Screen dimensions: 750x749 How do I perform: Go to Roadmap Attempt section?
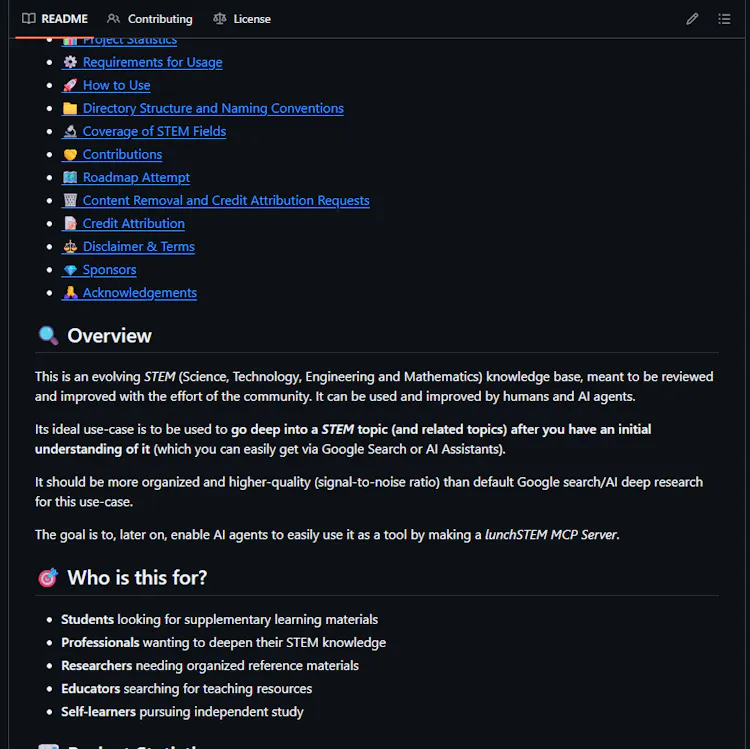pyautogui.click(x=136, y=177)
